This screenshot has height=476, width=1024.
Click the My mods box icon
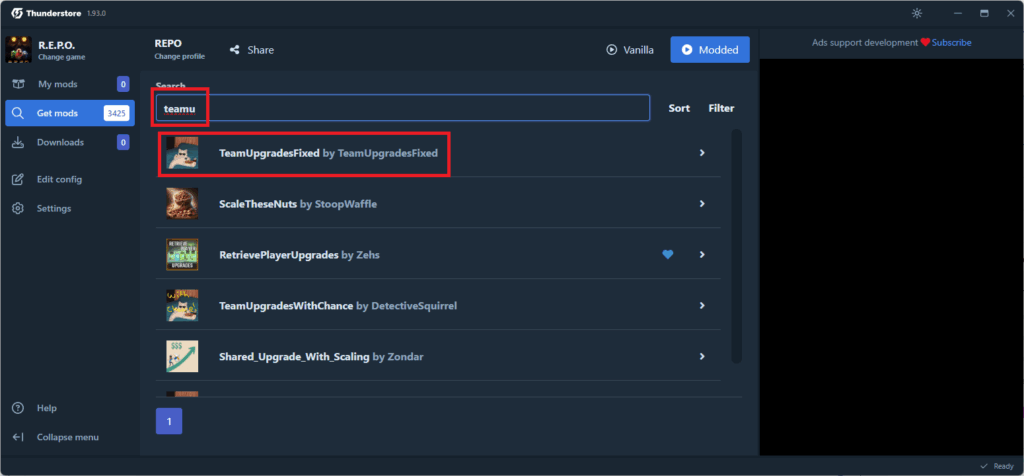[18, 84]
